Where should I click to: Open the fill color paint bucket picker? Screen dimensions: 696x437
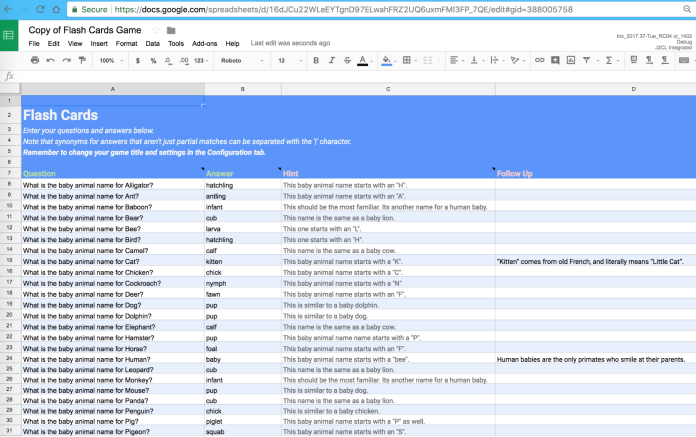click(x=386, y=60)
